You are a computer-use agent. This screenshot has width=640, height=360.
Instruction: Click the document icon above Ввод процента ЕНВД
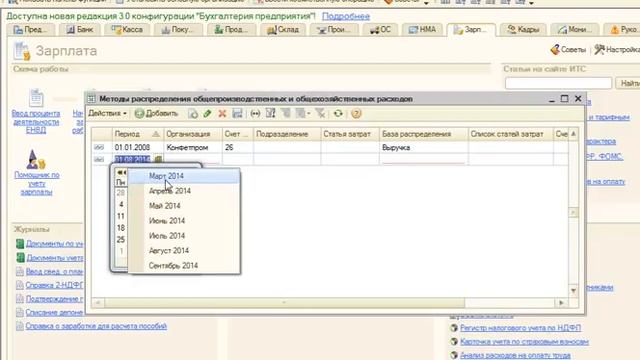(36, 98)
